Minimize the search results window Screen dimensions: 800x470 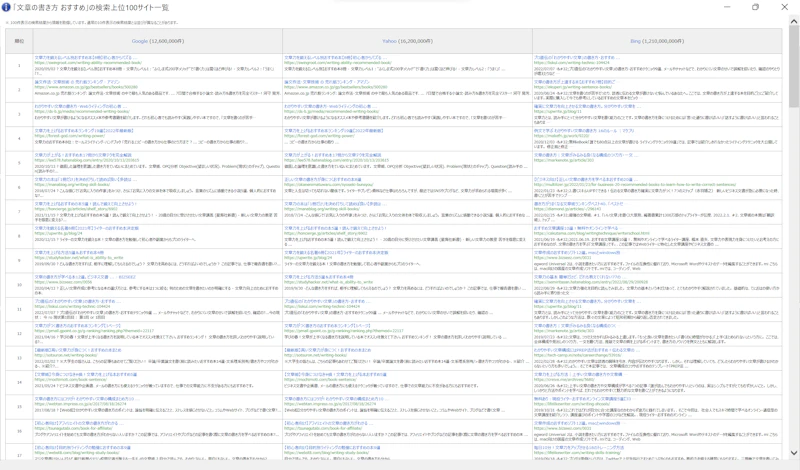(727, 7)
